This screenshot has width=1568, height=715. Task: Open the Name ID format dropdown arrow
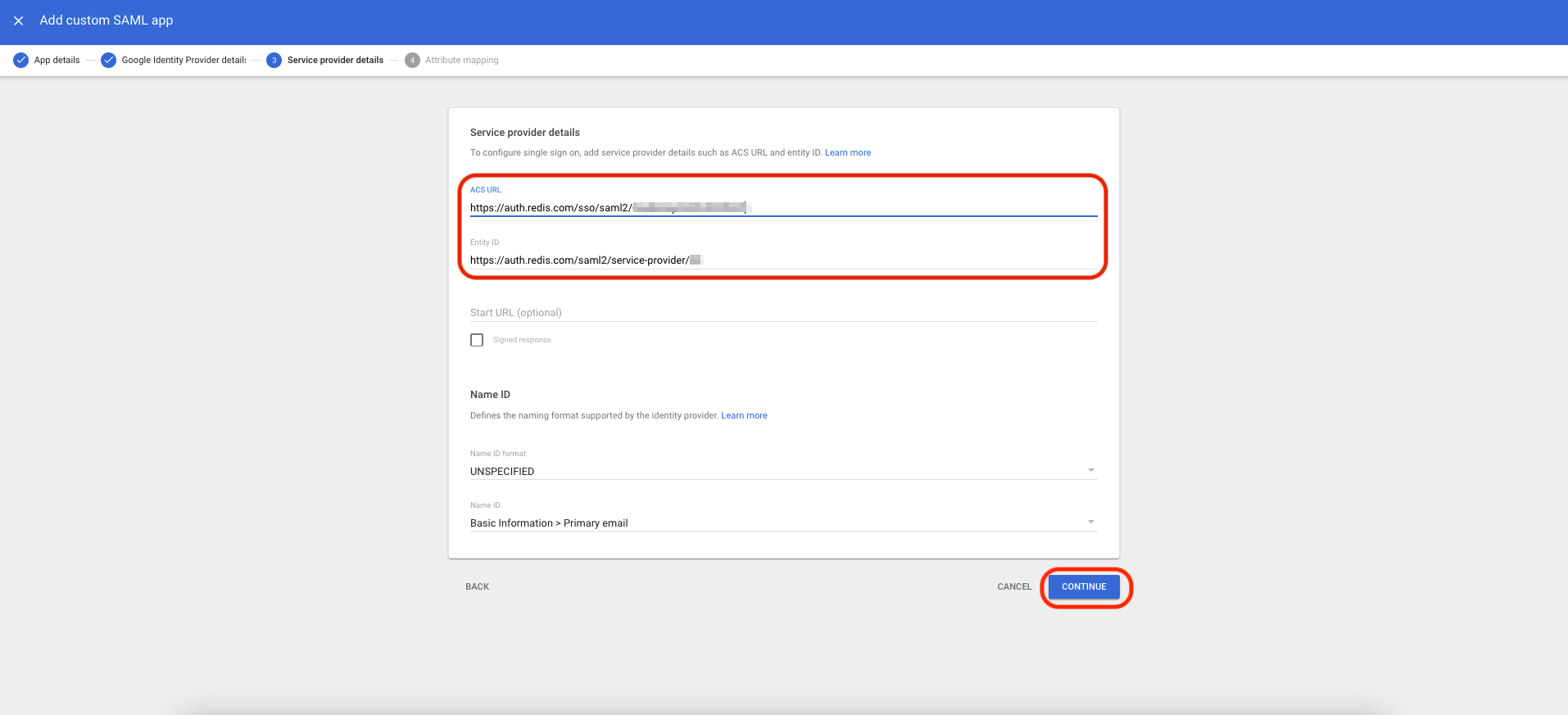pyautogui.click(x=1090, y=470)
